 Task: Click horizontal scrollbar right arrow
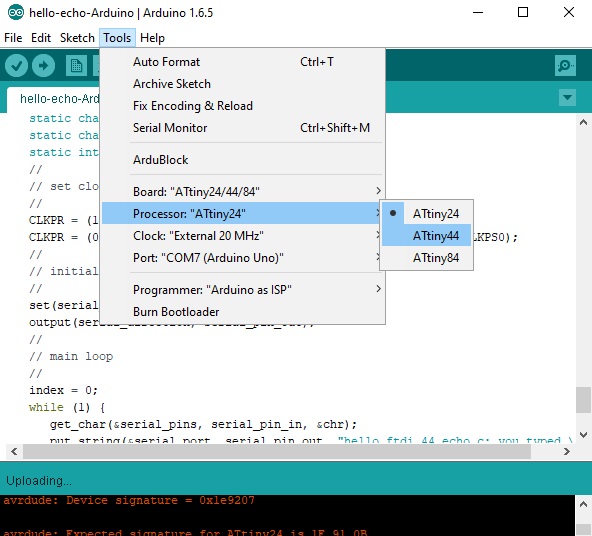tap(566, 451)
